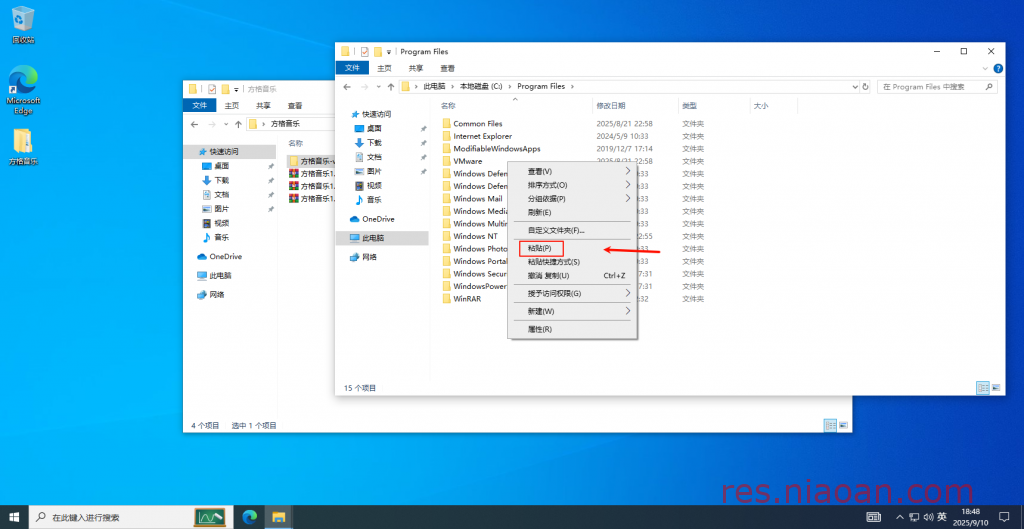Open 查看(V) submenu in context menu
Screen dimensions: 1024x529
click(572, 171)
